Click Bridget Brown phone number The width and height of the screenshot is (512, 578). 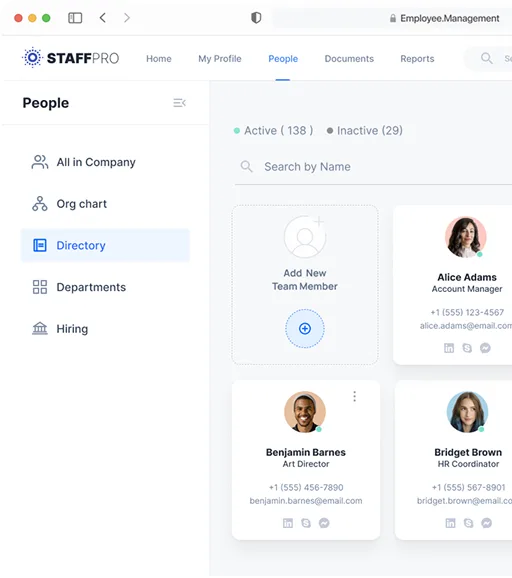click(469, 488)
